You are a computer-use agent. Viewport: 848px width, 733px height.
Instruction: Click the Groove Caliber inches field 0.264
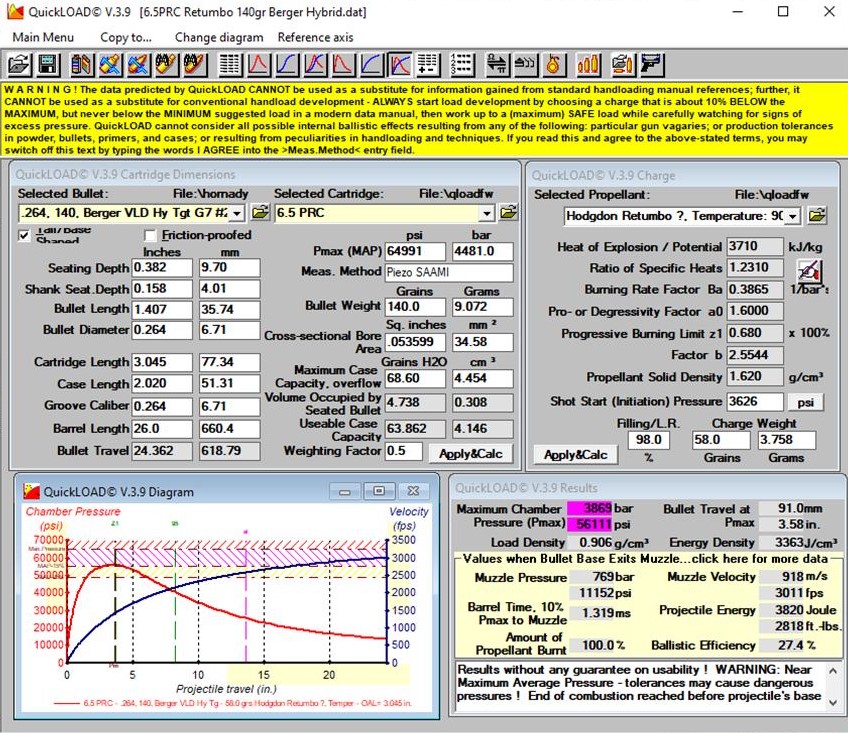(162, 406)
